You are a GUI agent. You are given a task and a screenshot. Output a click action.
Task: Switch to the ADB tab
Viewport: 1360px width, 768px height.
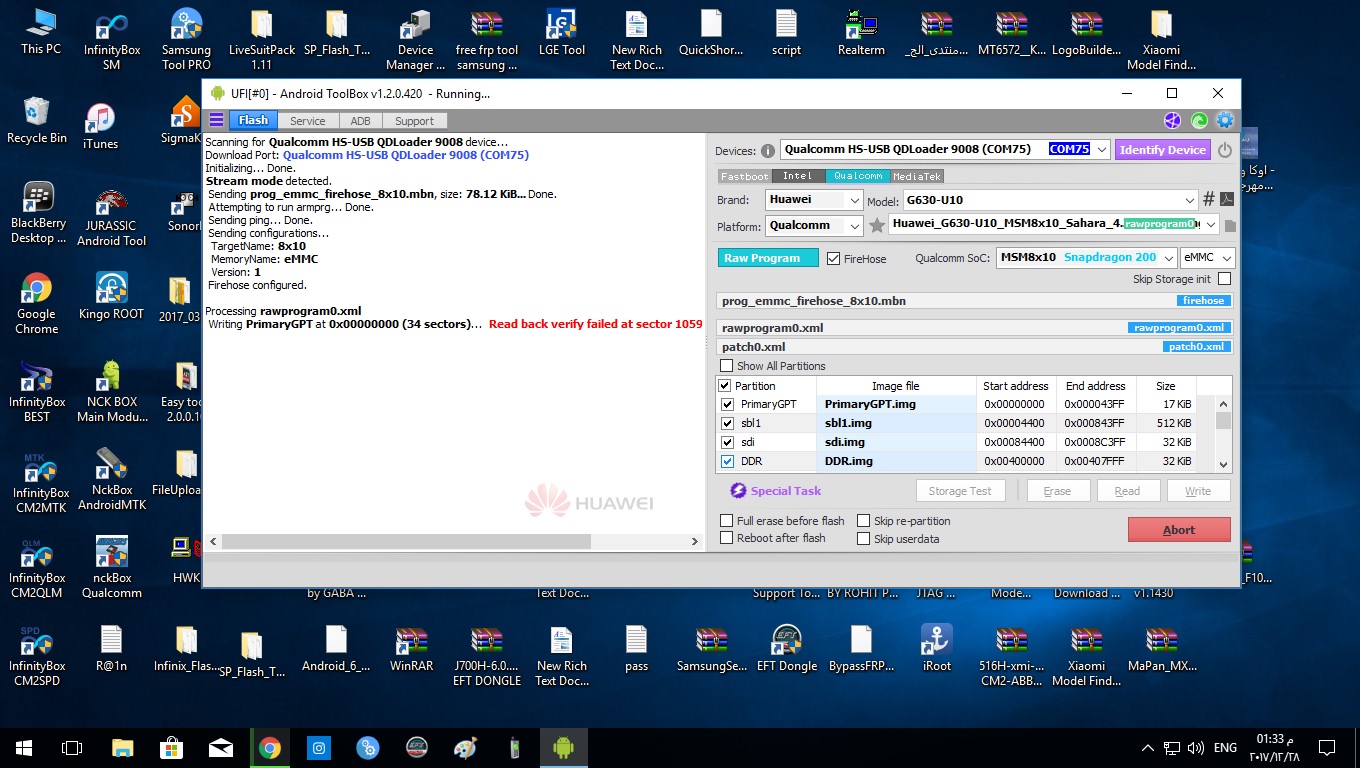360,121
